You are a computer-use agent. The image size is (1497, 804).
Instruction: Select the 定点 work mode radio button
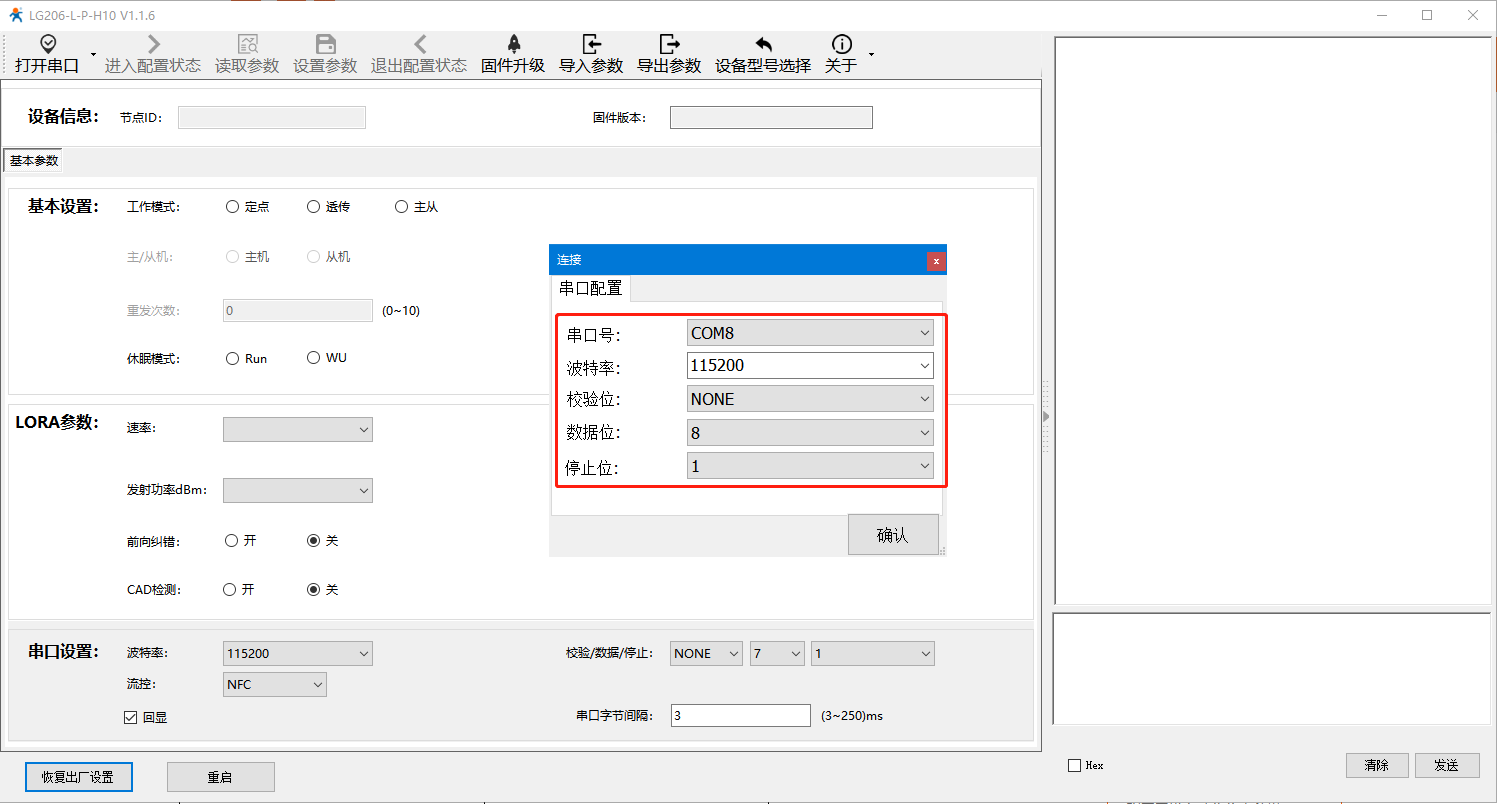tap(233, 207)
